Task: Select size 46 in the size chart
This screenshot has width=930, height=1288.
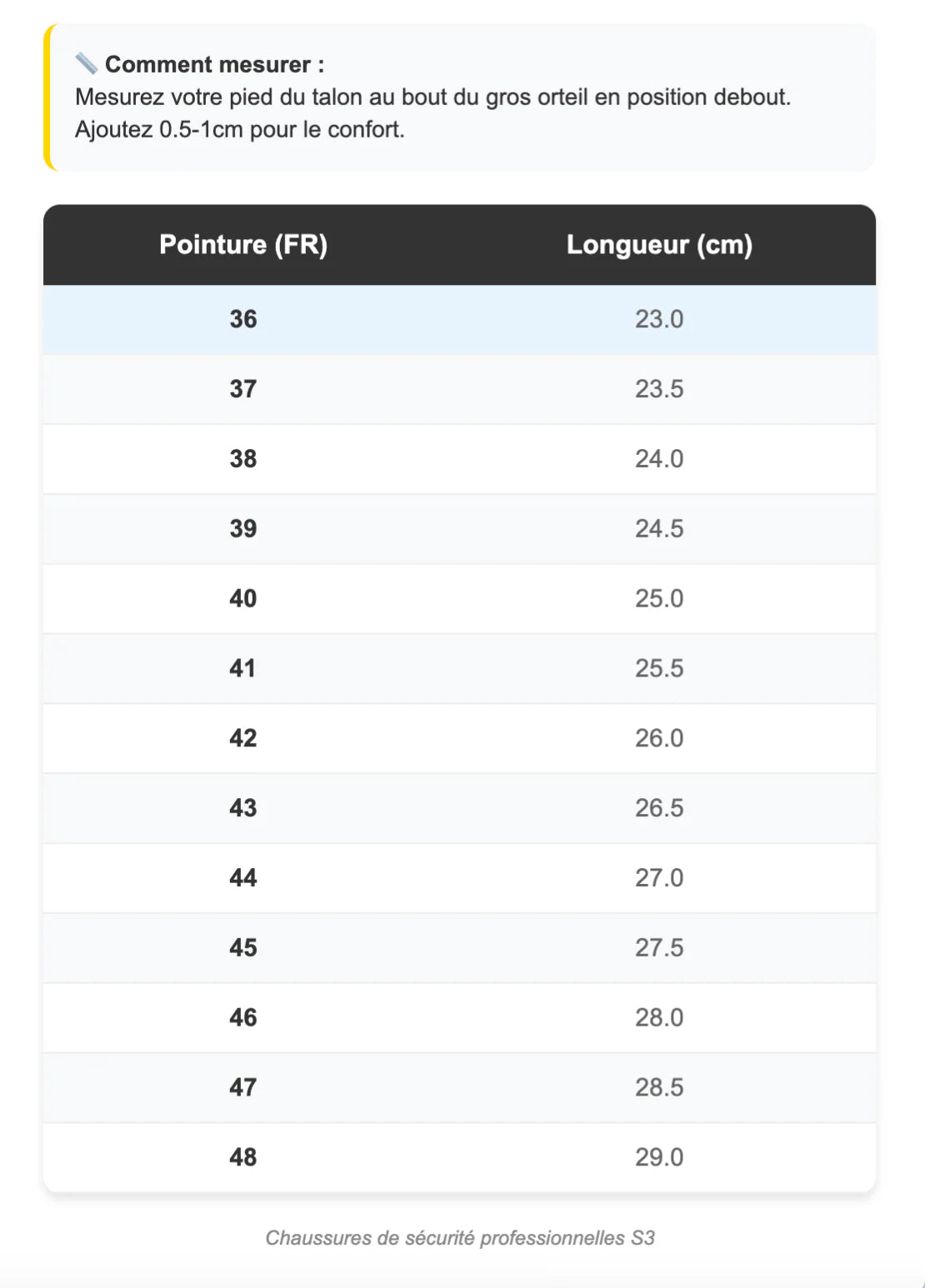Action: (243, 1017)
